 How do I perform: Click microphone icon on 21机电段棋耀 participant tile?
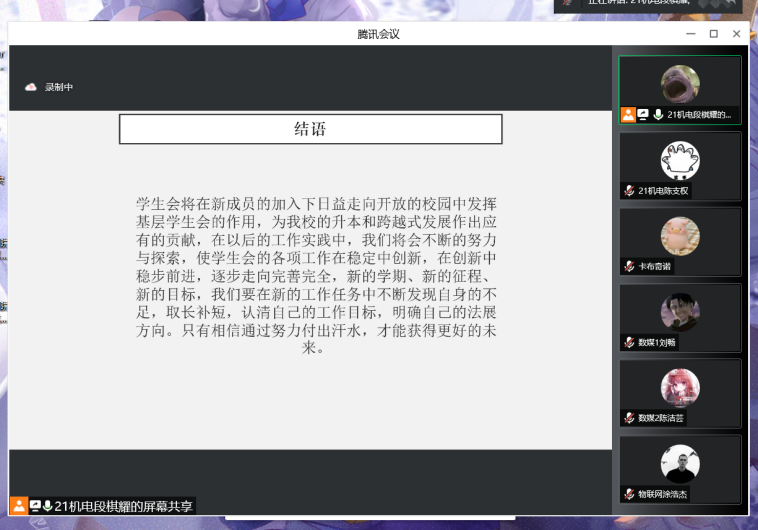click(x=657, y=115)
